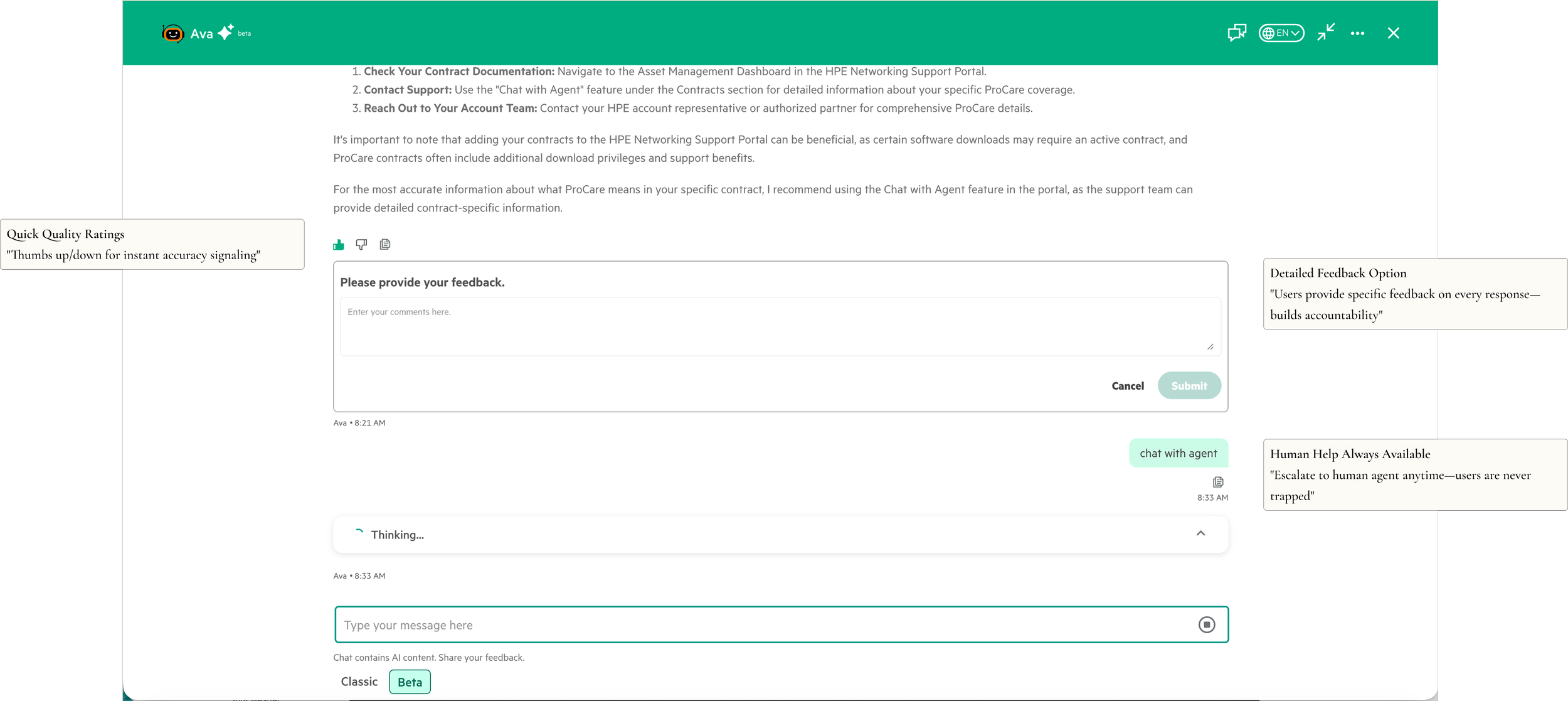This screenshot has height=701, width=1568.
Task: Open the three-dots more options menu
Action: pyautogui.click(x=1358, y=33)
